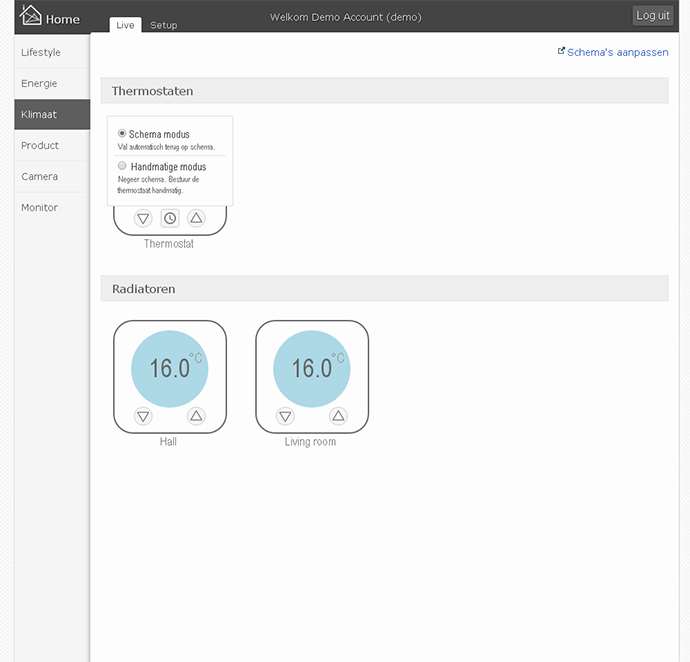The width and height of the screenshot is (690, 662).
Task: Open the Energie section in sidebar
Action: (39, 83)
